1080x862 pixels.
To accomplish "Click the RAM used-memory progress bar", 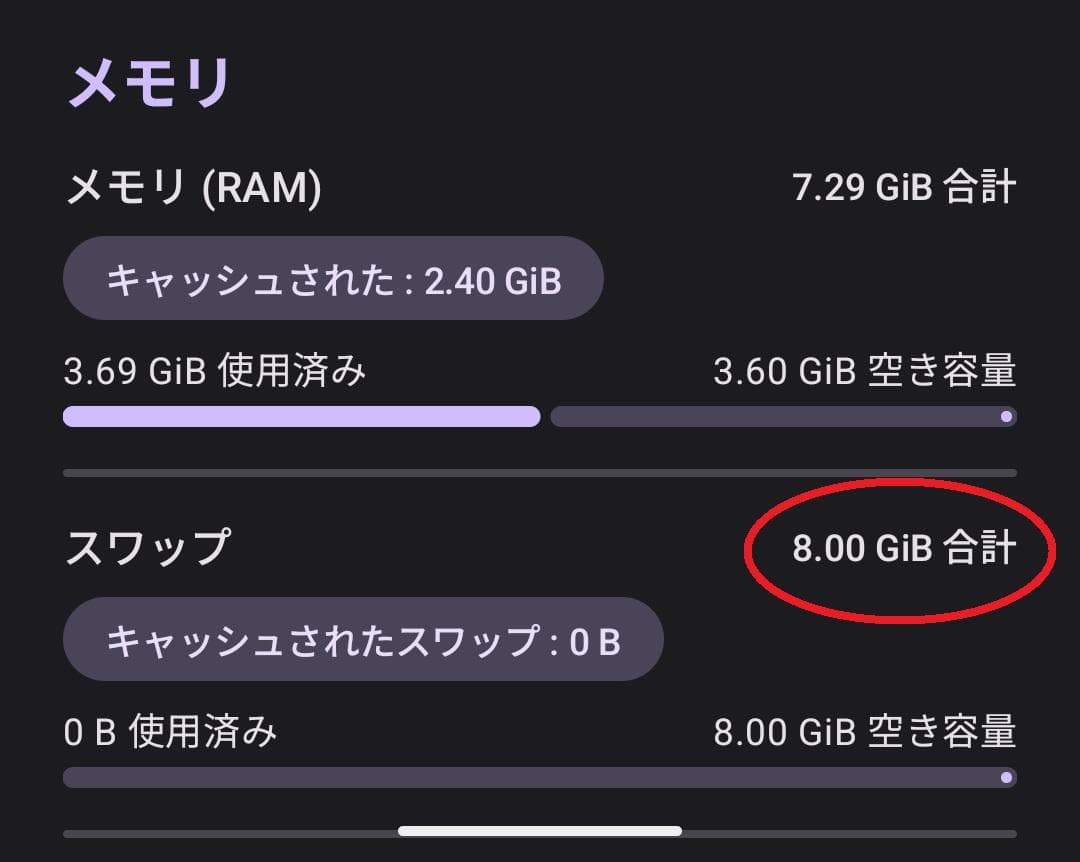I will (x=300, y=416).
